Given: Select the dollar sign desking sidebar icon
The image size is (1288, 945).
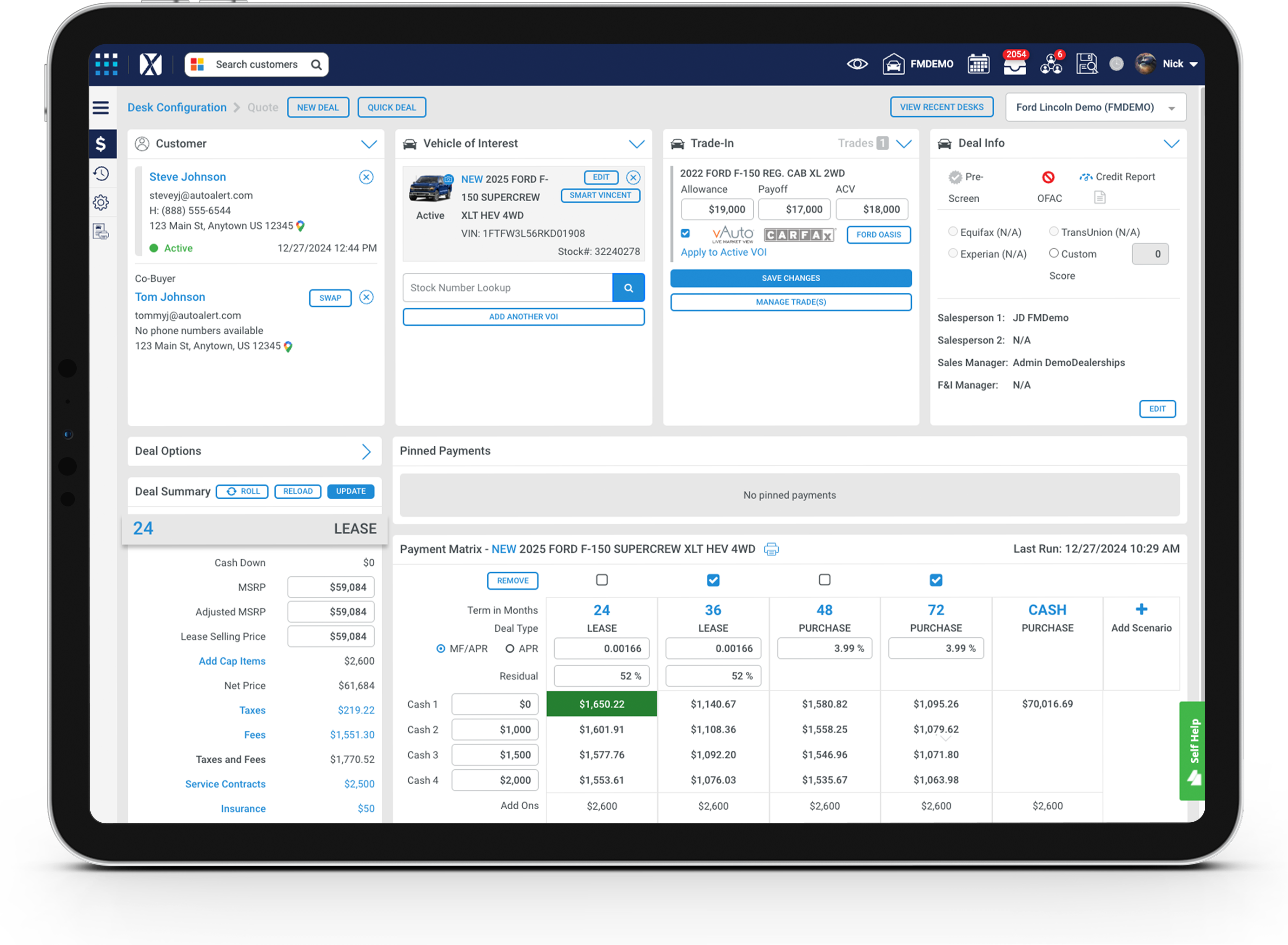Looking at the screenshot, I should (x=101, y=144).
